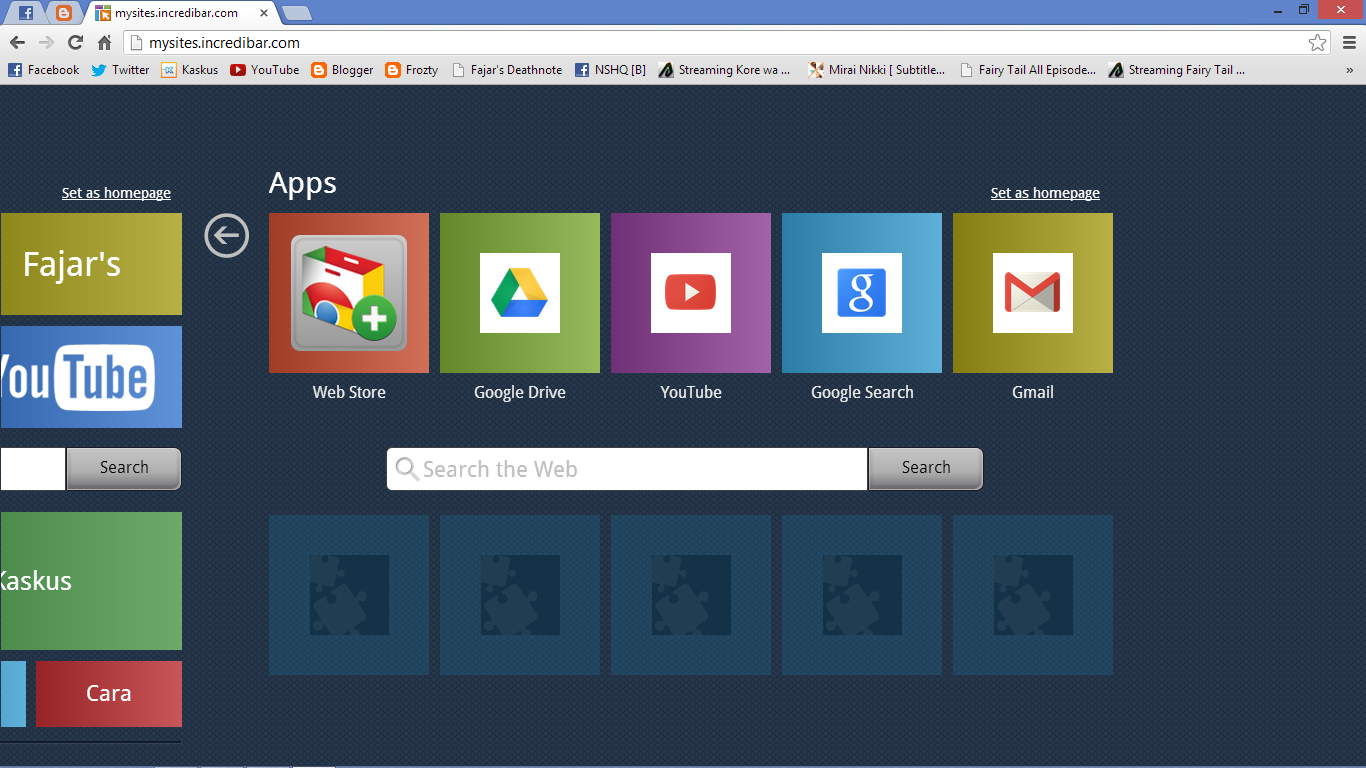Click the Home button in the browser toolbar
This screenshot has width=1366, height=768.
pyautogui.click(x=104, y=44)
